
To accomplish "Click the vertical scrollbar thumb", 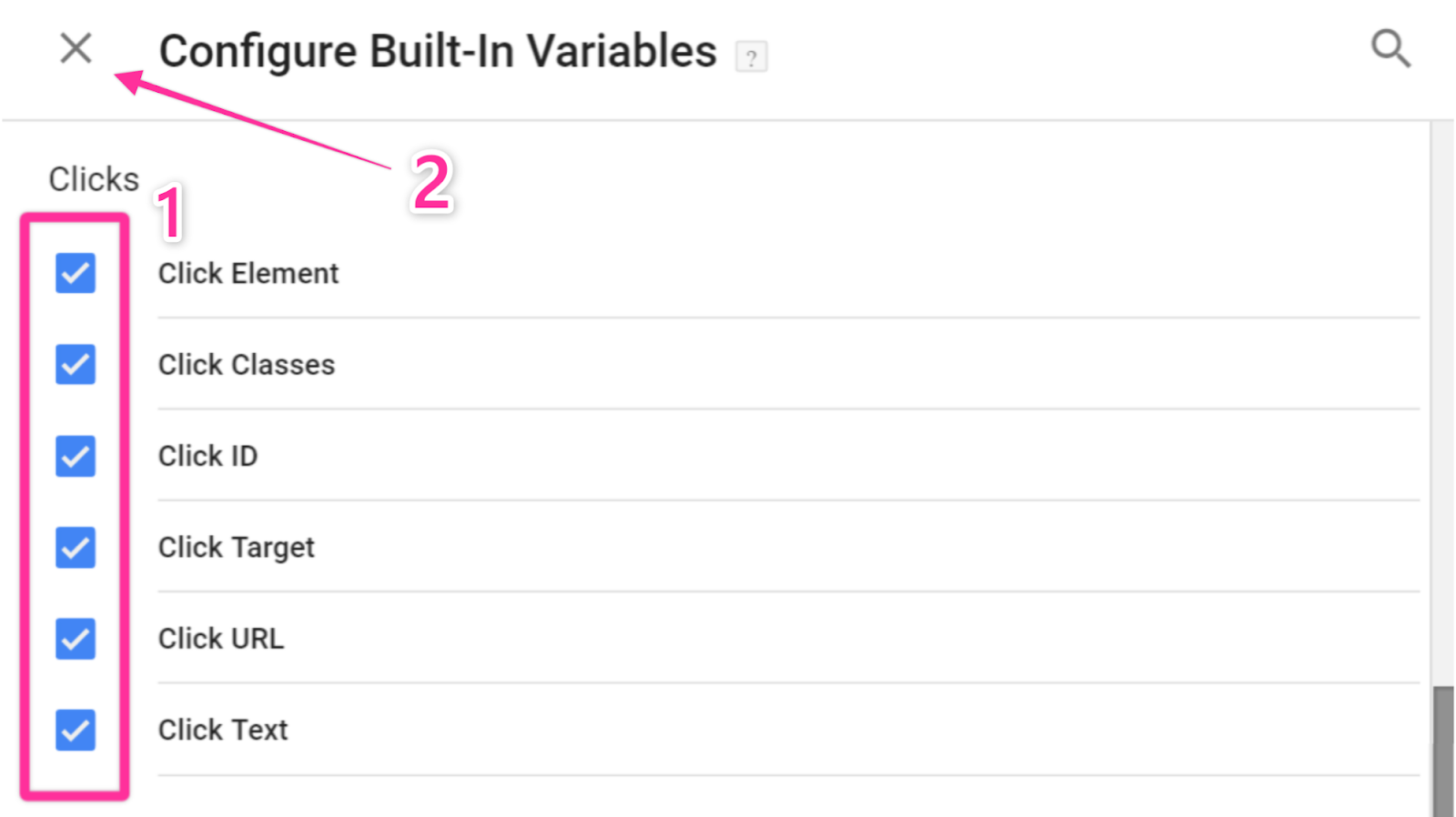I will pyautogui.click(x=1442, y=751).
